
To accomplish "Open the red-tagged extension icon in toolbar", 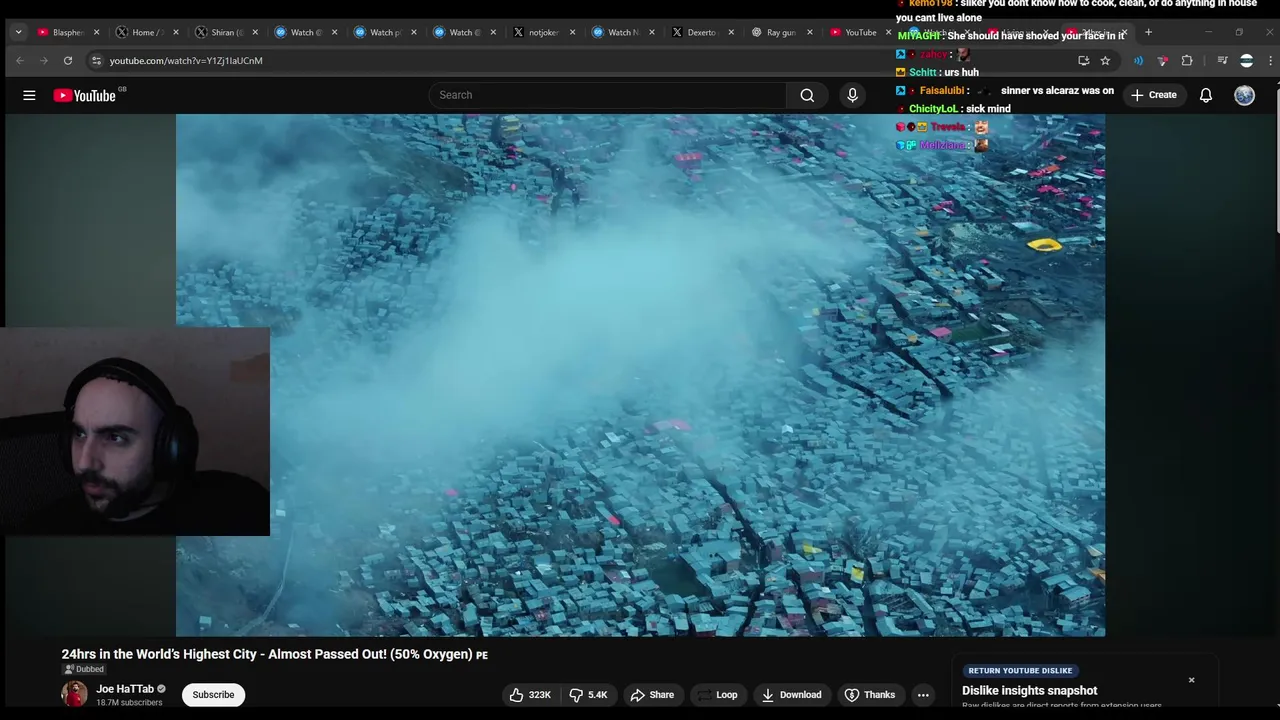I will [x=1162, y=61].
